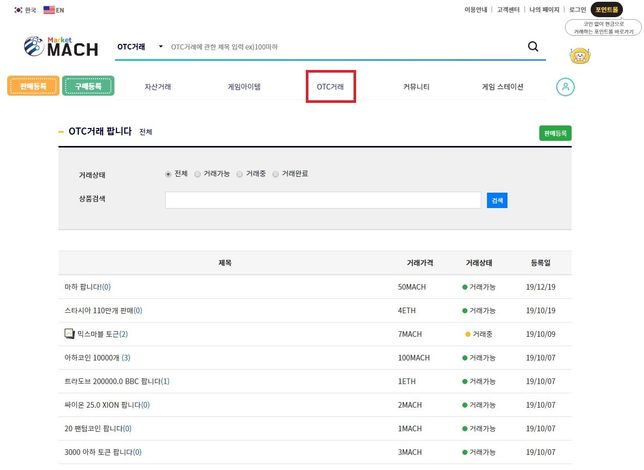Open listing 3000 아하 토큰 팝니다(0)

[103, 452]
